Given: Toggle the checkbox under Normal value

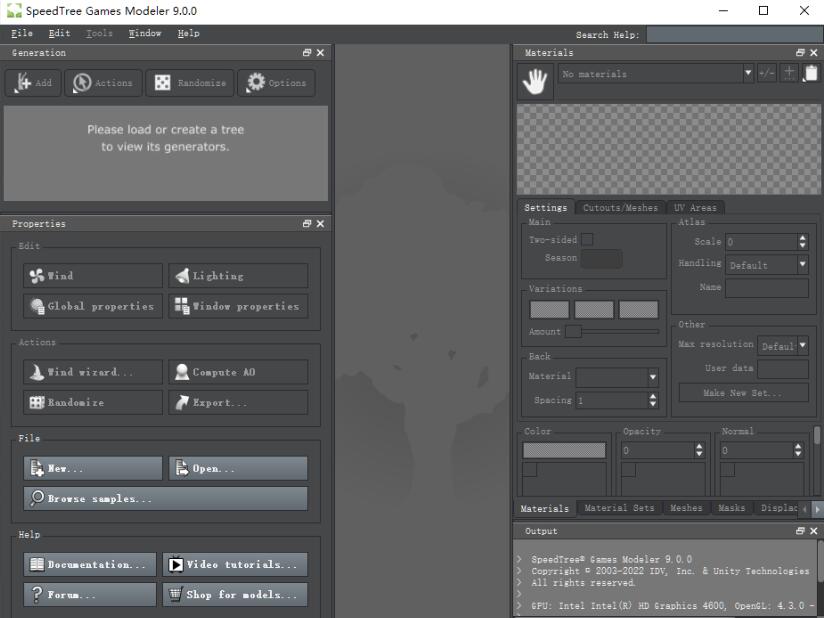Looking at the screenshot, I should point(727,469).
